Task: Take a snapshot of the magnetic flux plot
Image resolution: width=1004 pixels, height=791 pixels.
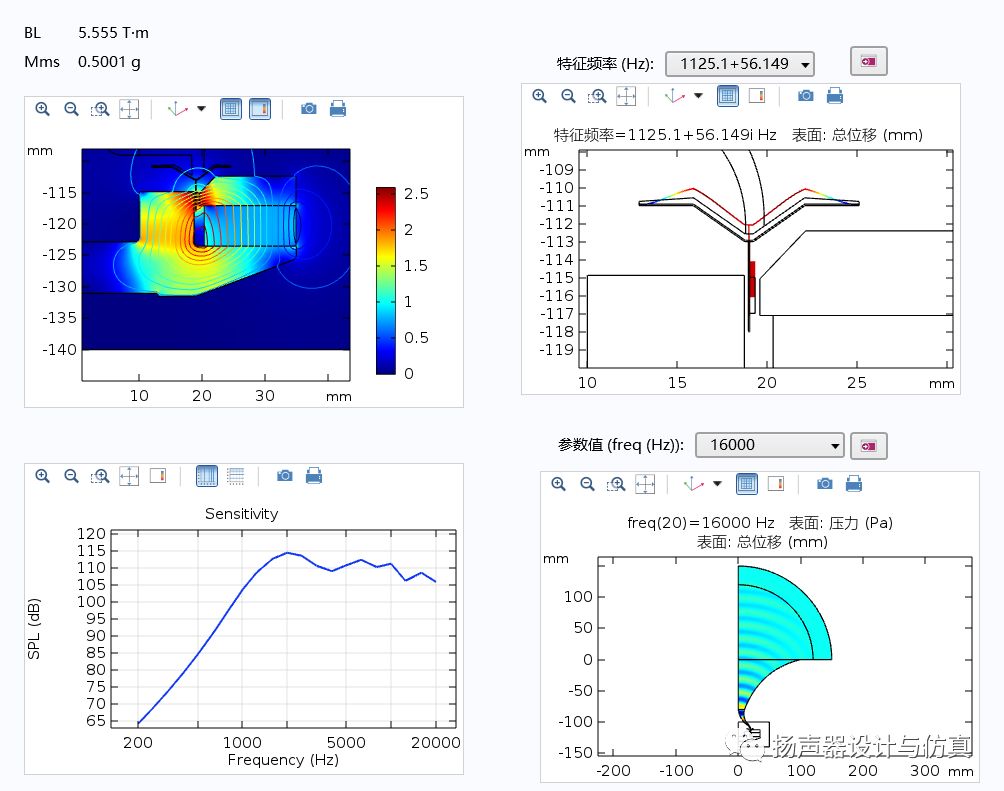Action: 308,109
